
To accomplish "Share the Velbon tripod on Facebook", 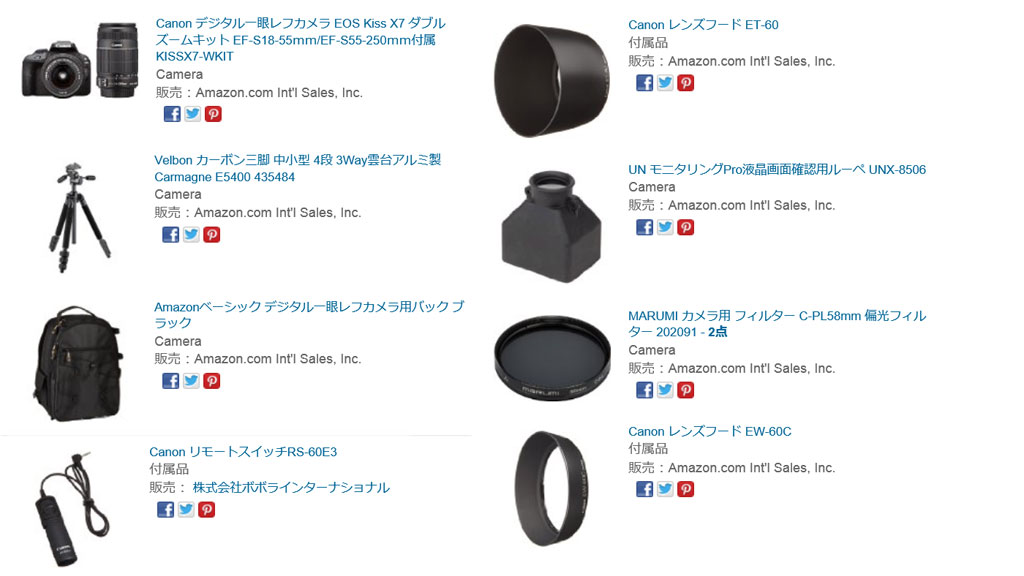I will 170,234.
